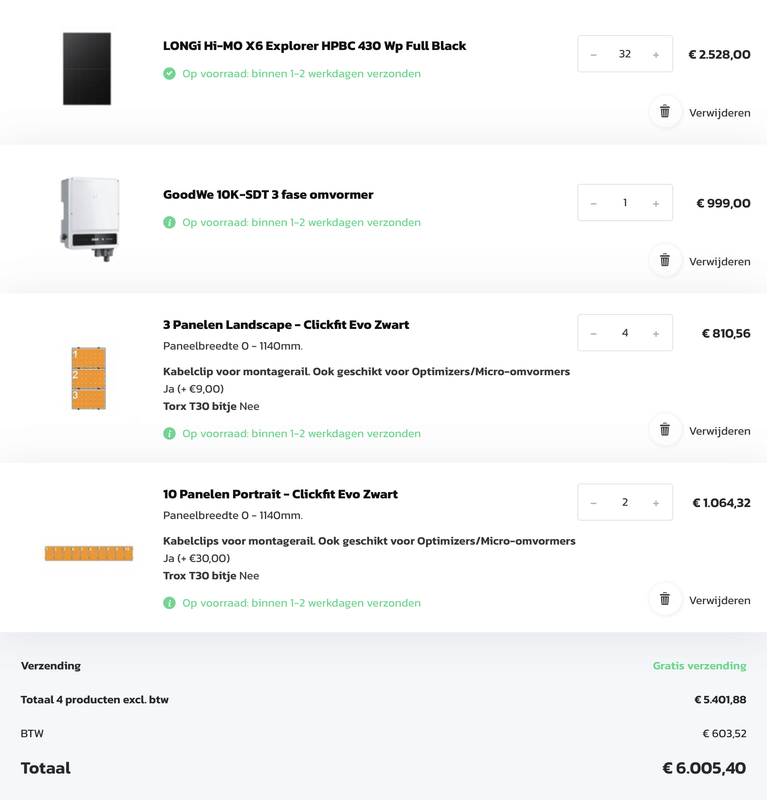Click trash icon for 3 Panelen Landscape
The image size is (767, 800).
(x=665, y=430)
